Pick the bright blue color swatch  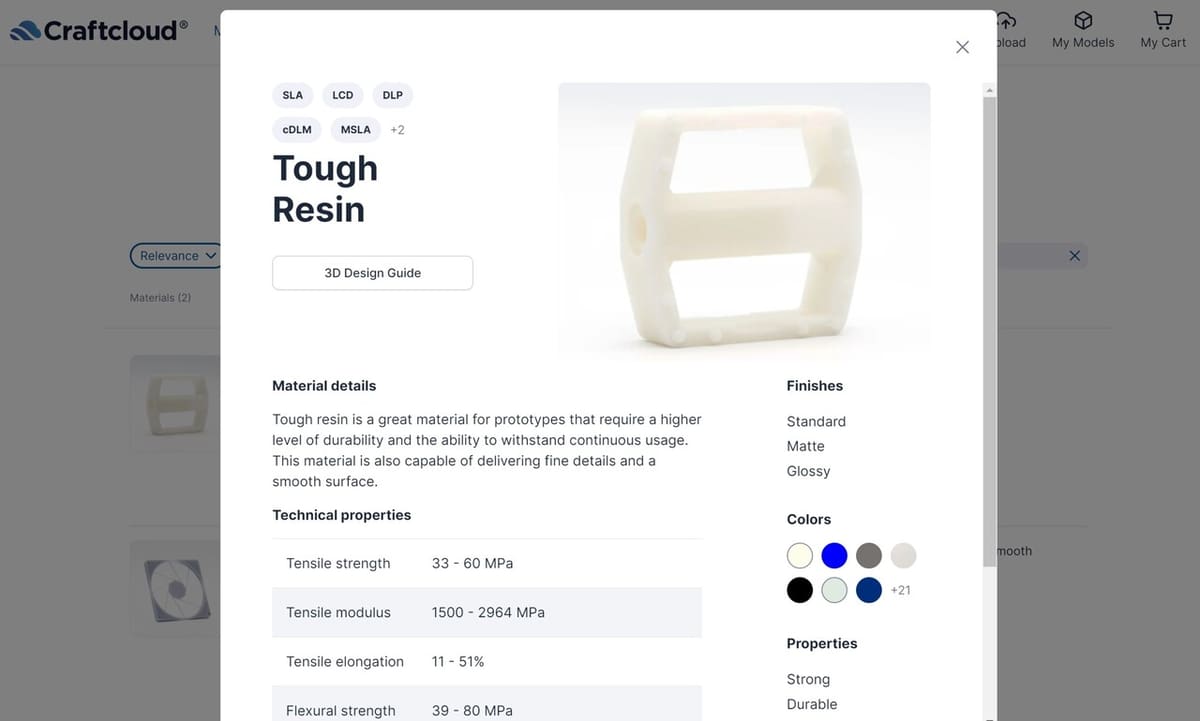pos(834,556)
